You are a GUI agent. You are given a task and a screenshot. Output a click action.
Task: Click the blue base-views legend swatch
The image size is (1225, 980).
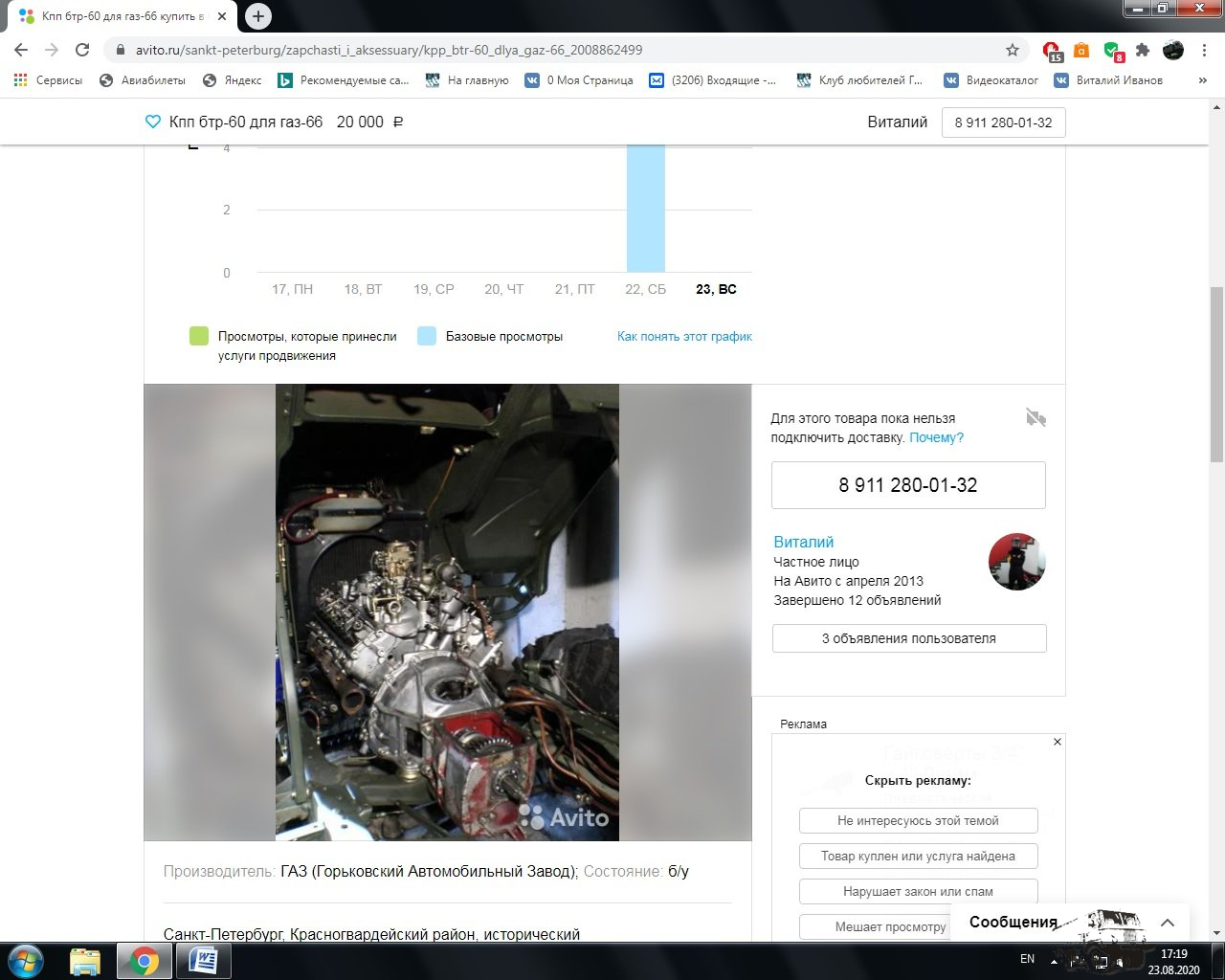(427, 336)
